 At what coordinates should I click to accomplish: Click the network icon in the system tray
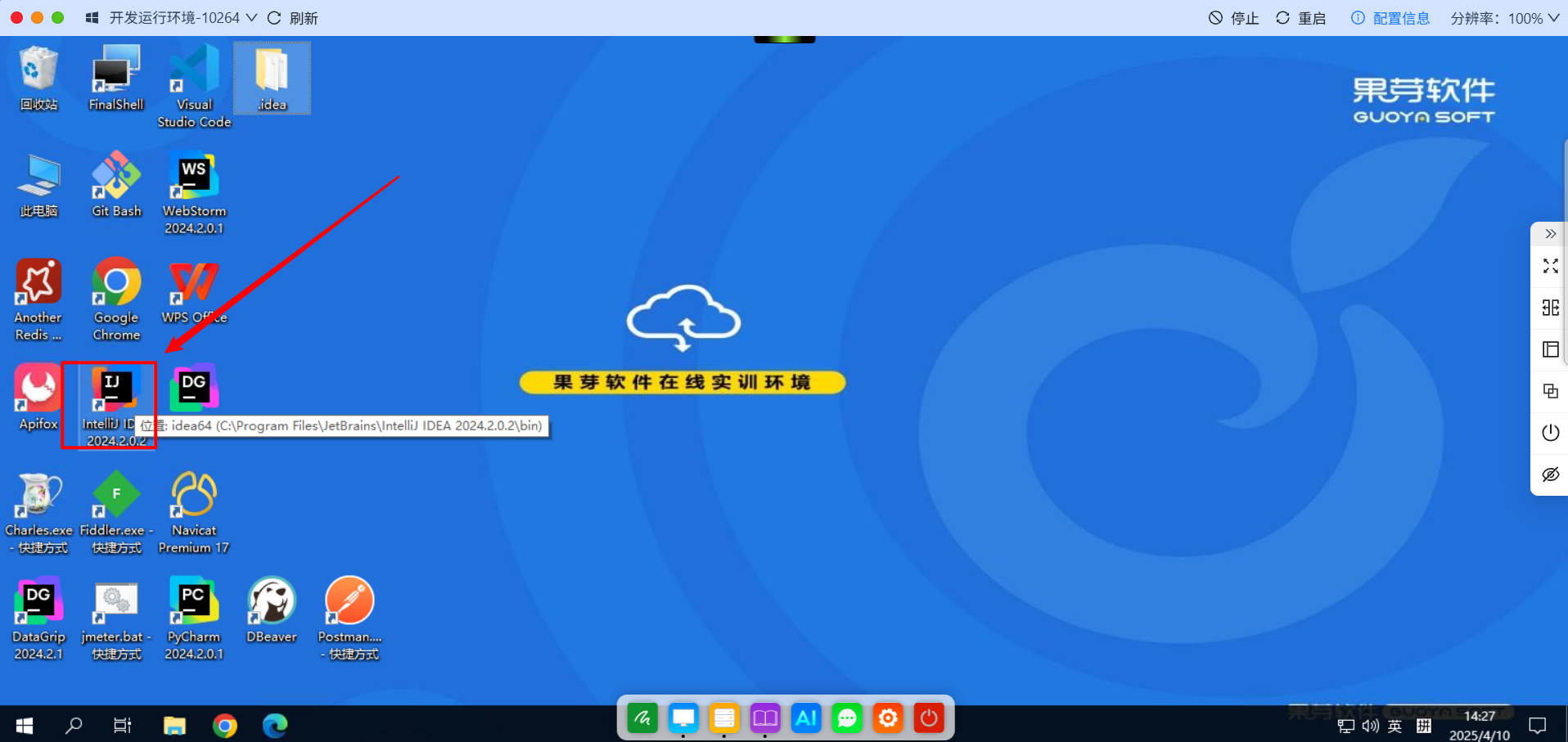point(1345,726)
